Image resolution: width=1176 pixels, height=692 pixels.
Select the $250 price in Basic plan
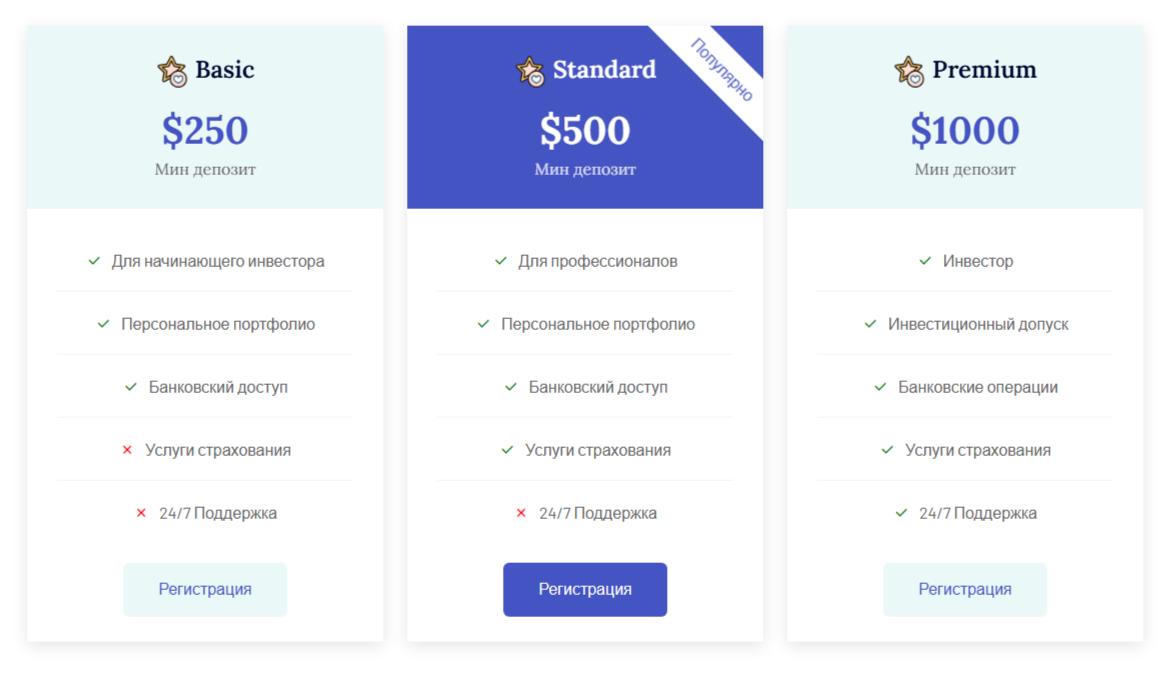[x=205, y=131]
